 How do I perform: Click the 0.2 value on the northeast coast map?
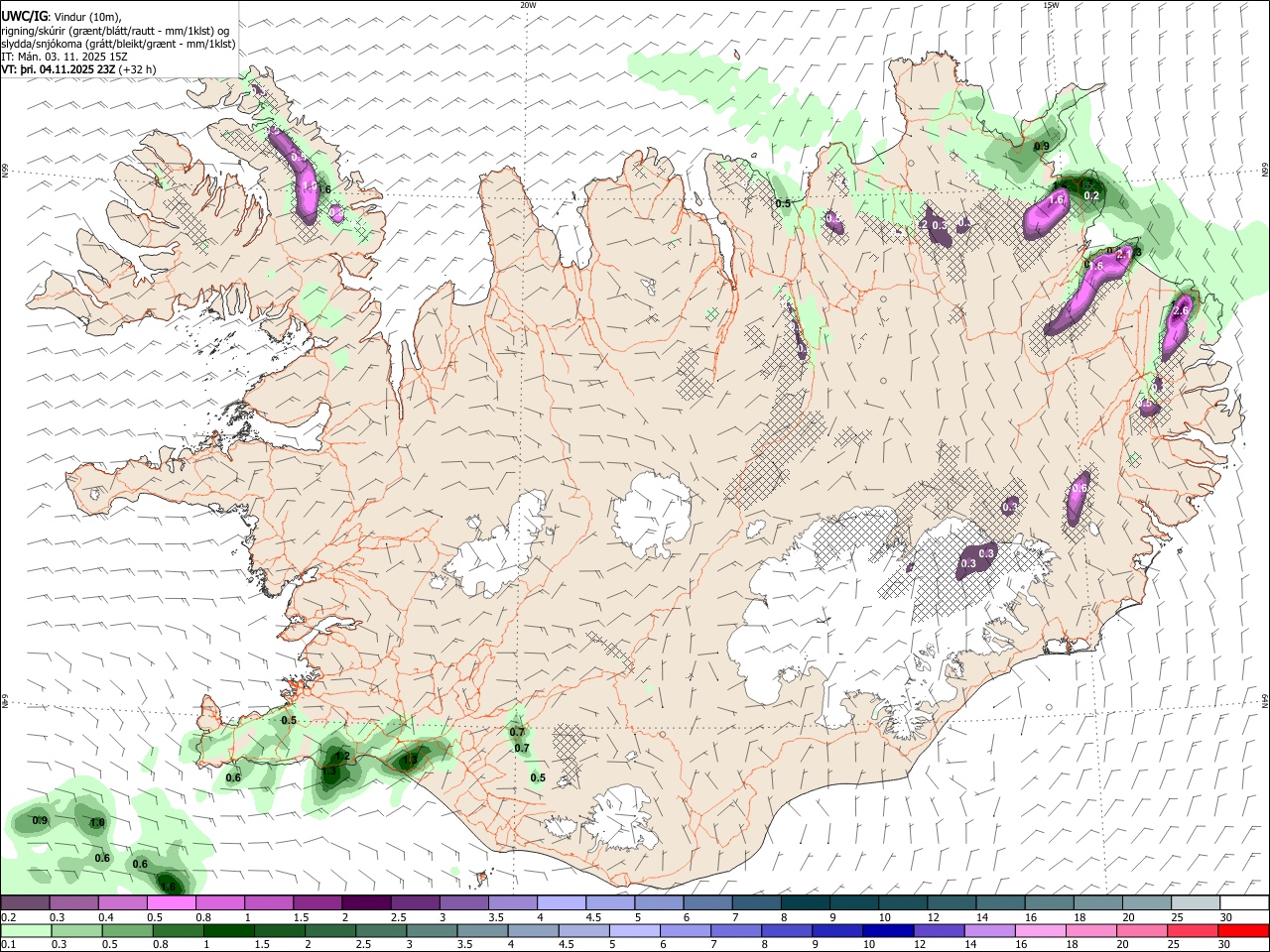click(x=1091, y=196)
